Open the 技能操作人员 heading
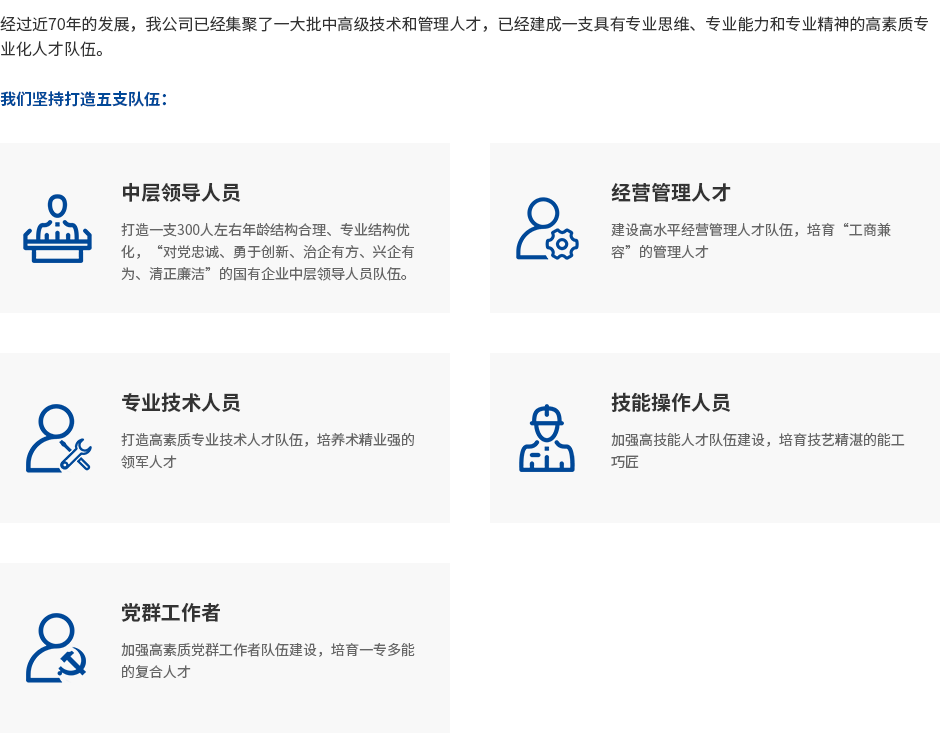The width and height of the screenshot is (940, 754). (671, 403)
